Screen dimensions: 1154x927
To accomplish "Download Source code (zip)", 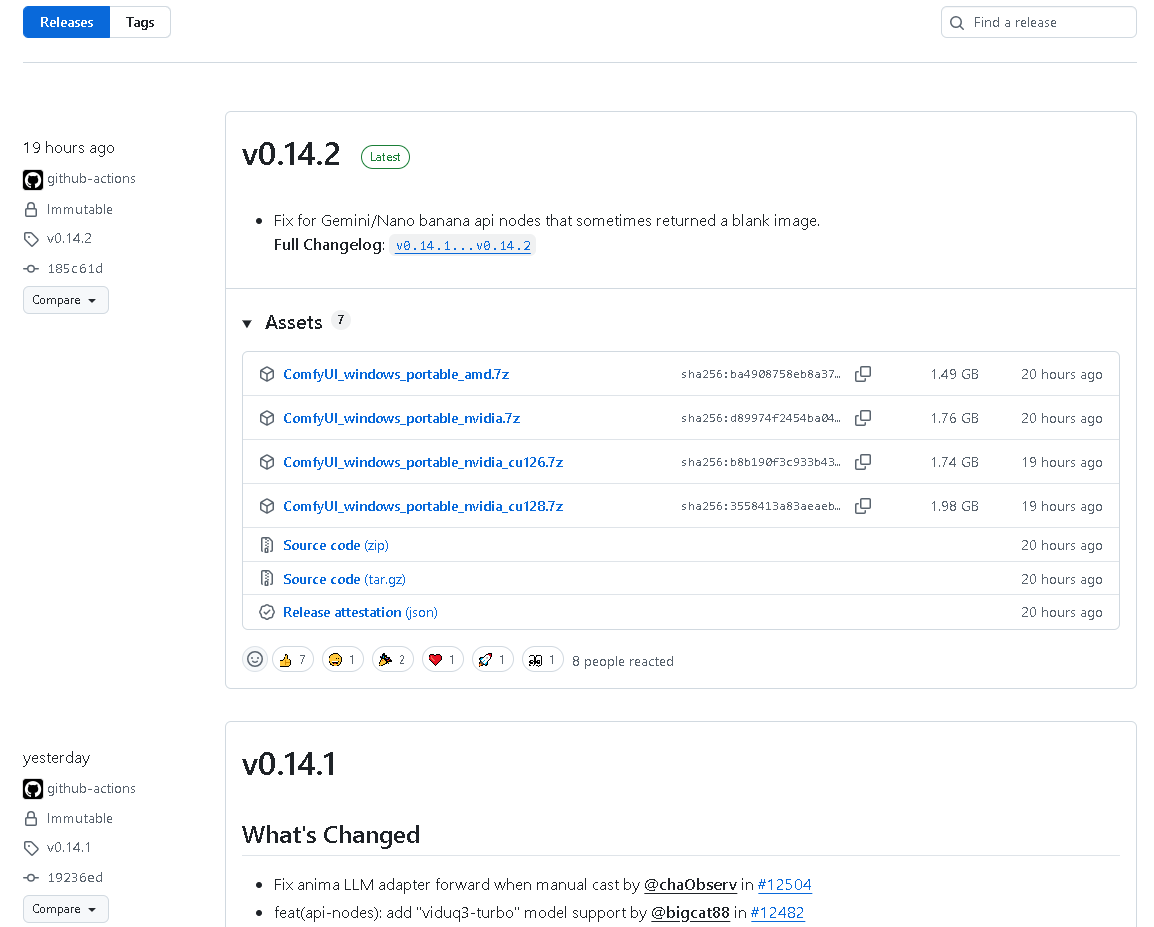I will 336,545.
